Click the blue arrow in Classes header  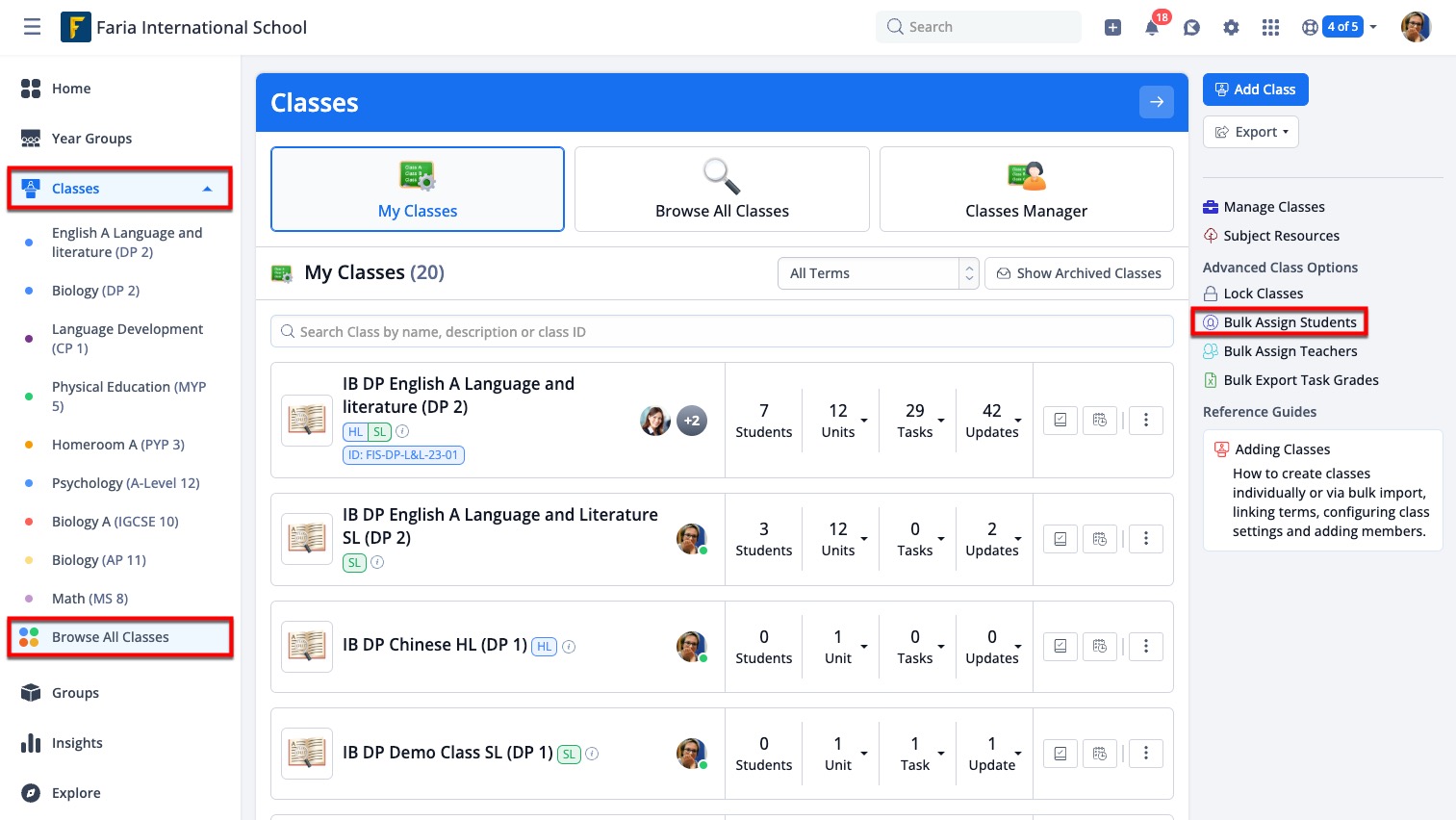click(x=1156, y=102)
